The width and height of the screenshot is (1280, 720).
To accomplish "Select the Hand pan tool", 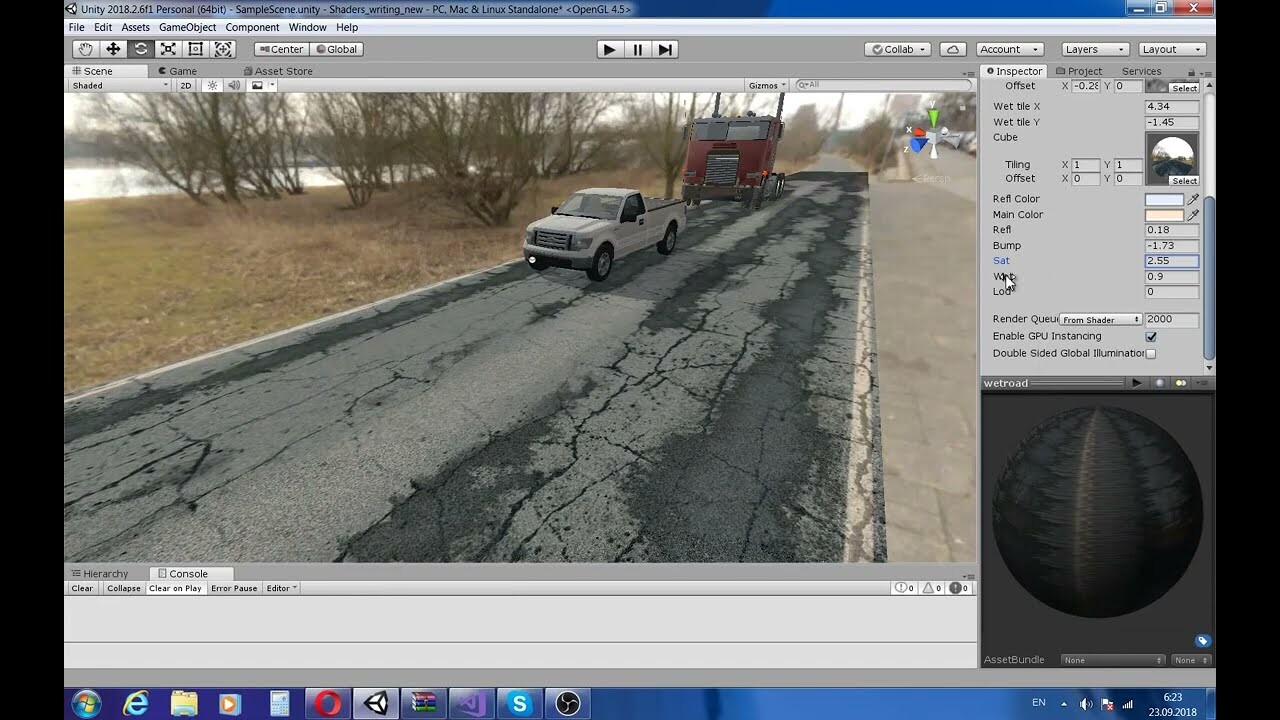I will [85, 48].
